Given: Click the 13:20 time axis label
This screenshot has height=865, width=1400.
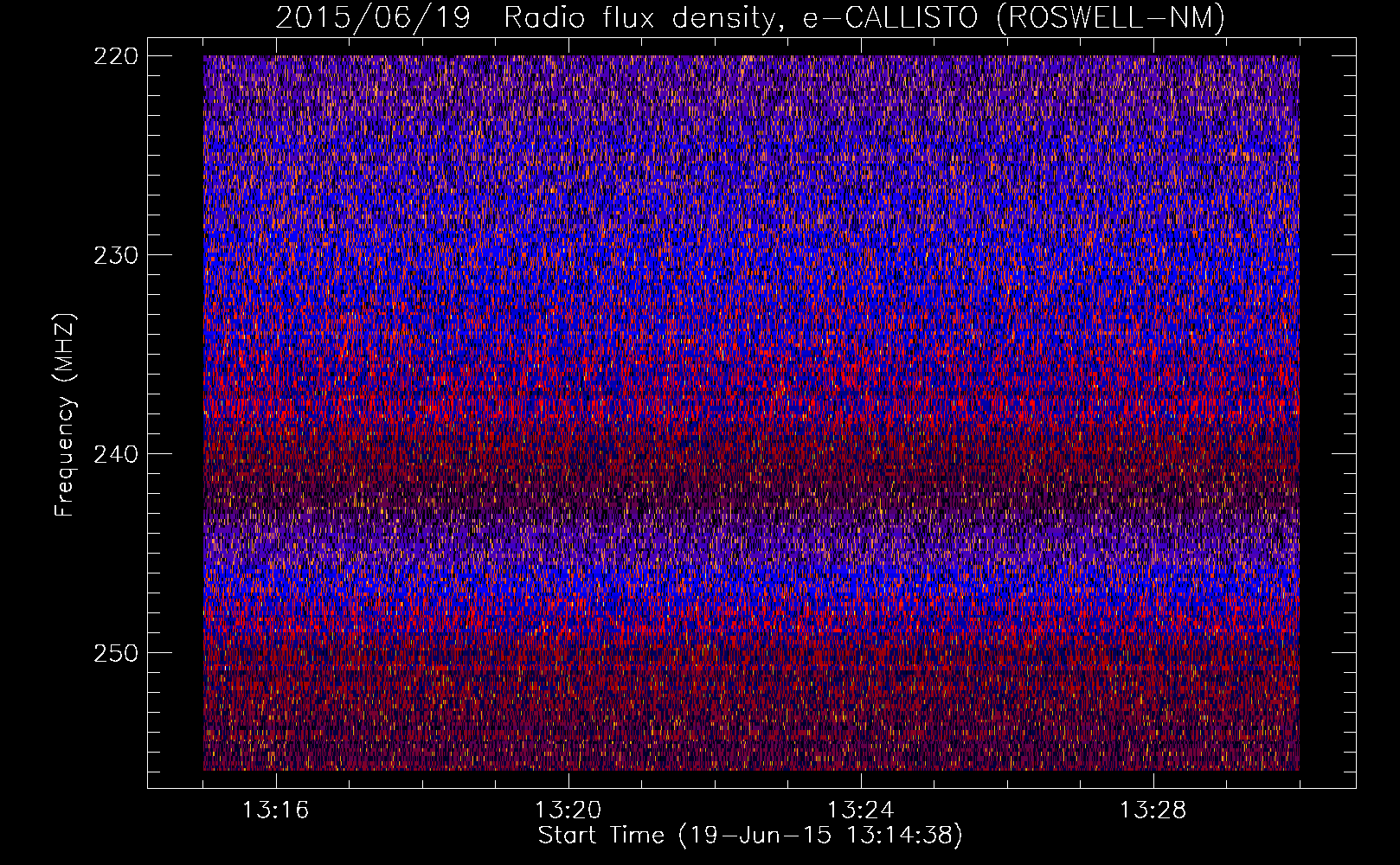Looking at the screenshot, I should tap(568, 811).
